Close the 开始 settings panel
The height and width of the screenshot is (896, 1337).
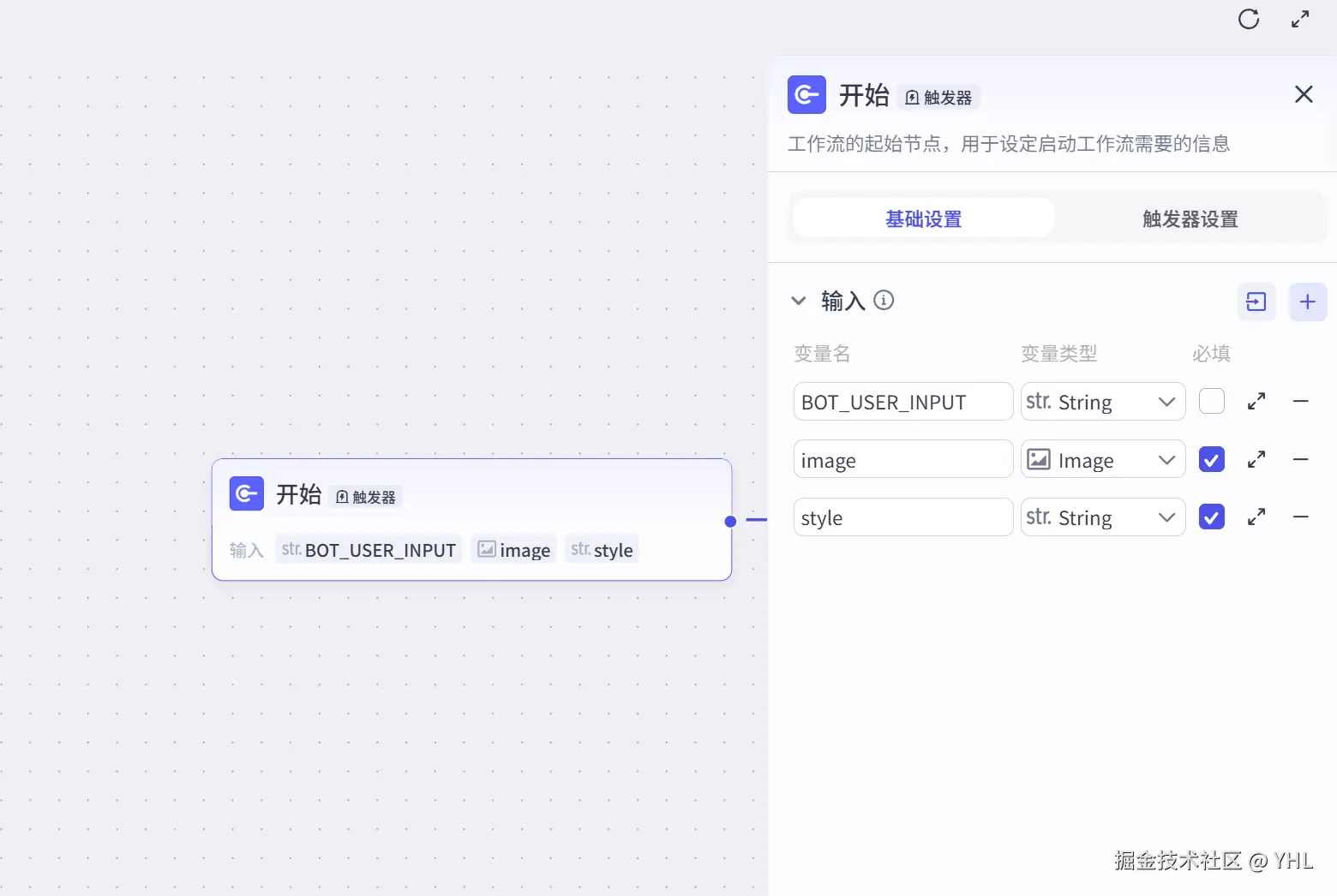(x=1304, y=94)
